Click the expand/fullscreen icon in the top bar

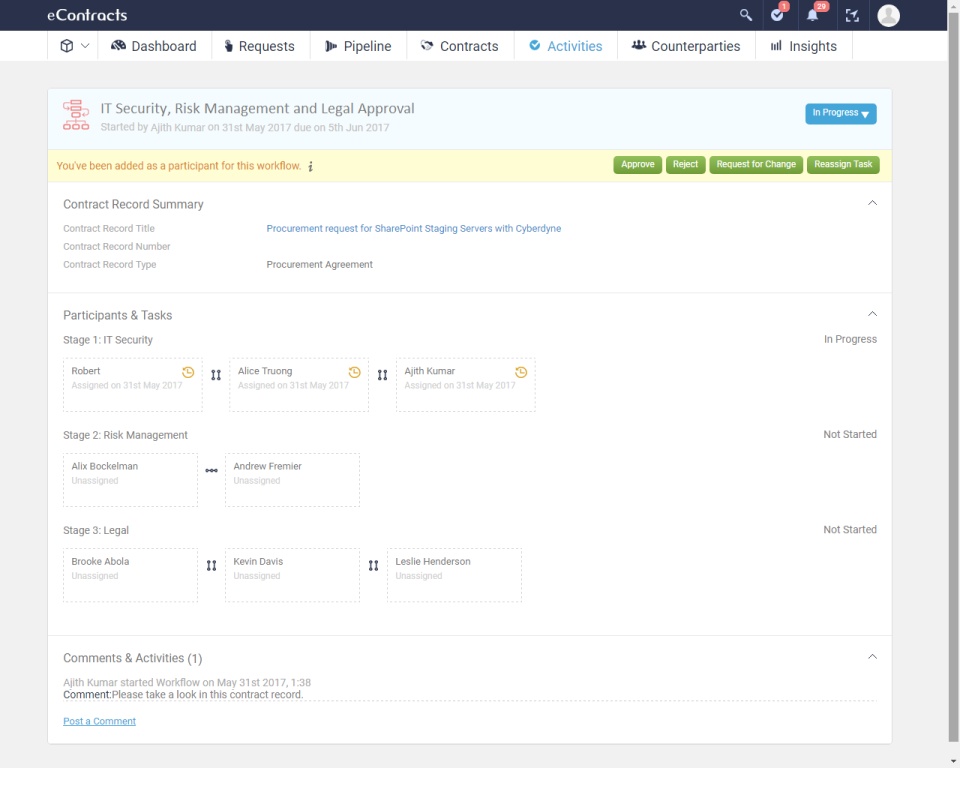(851, 15)
